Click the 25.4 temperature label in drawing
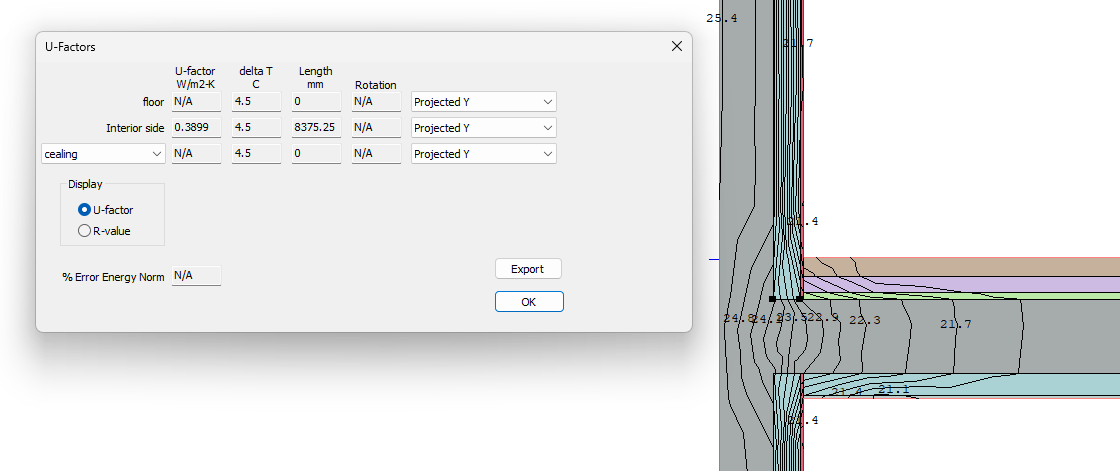This screenshot has width=1120, height=471. point(721,18)
